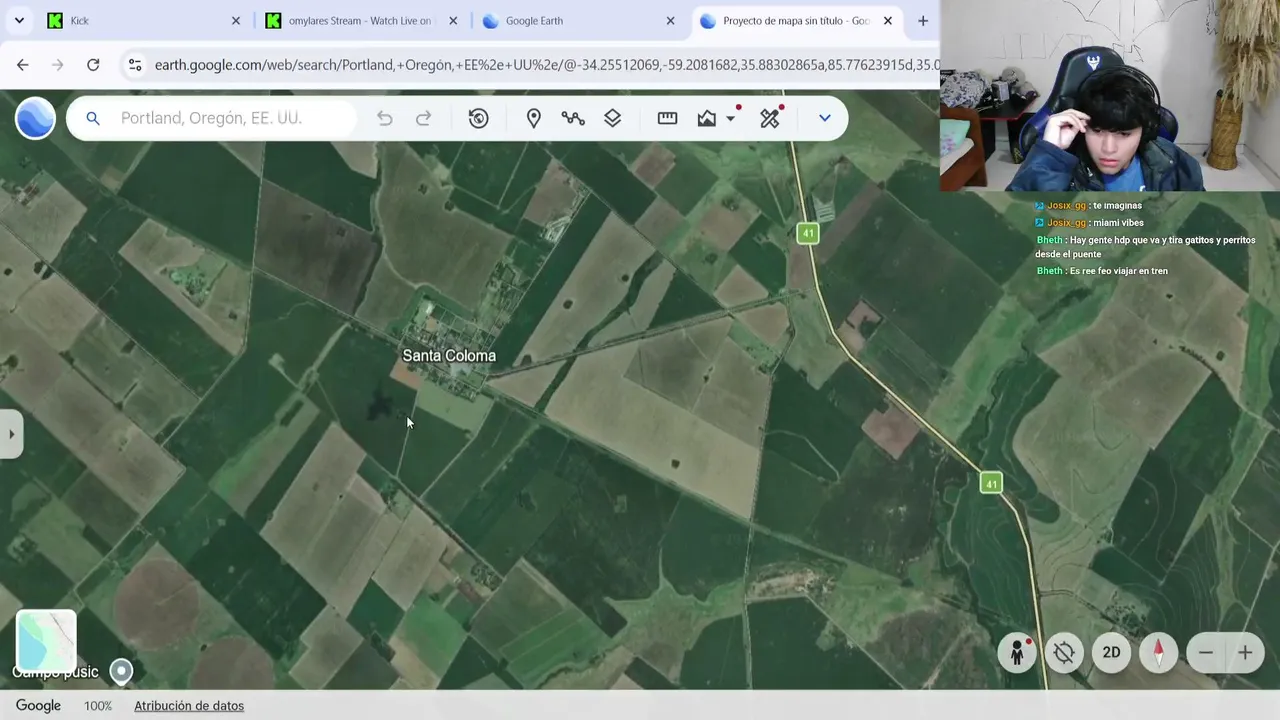Select the add placemark tool
This screenshot has width=1280, height=720.
pyautogui.click(x=534, y=118)
